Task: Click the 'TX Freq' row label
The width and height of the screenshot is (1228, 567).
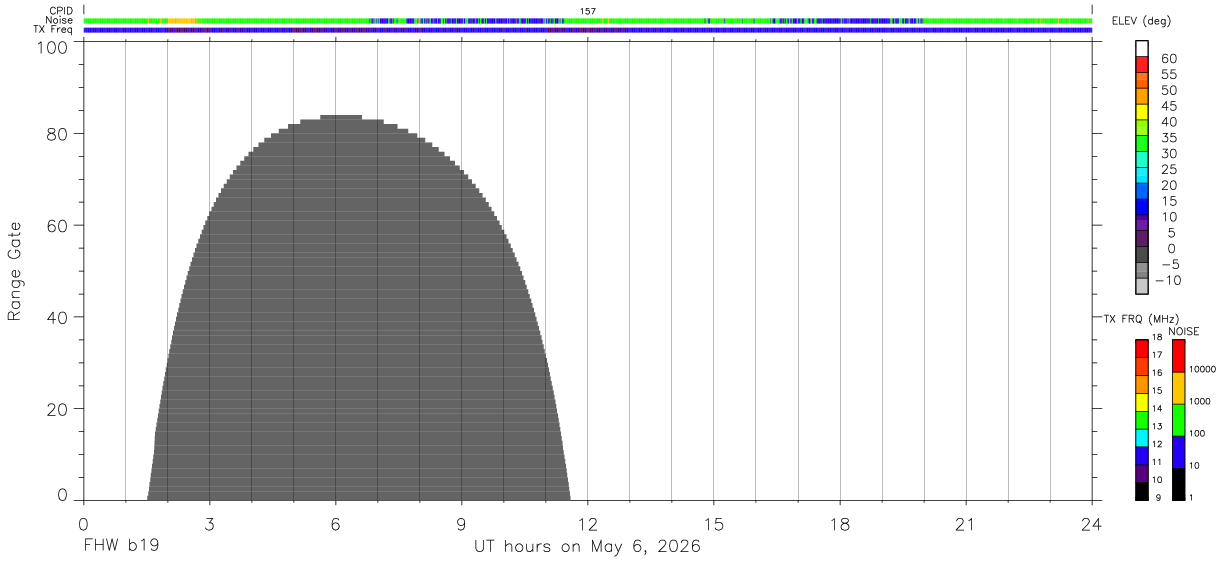Action: 55,30
